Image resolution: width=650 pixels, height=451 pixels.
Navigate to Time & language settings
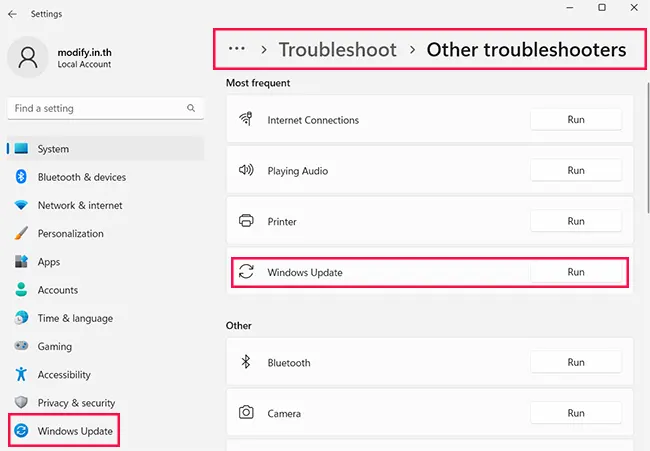[75, 318]
